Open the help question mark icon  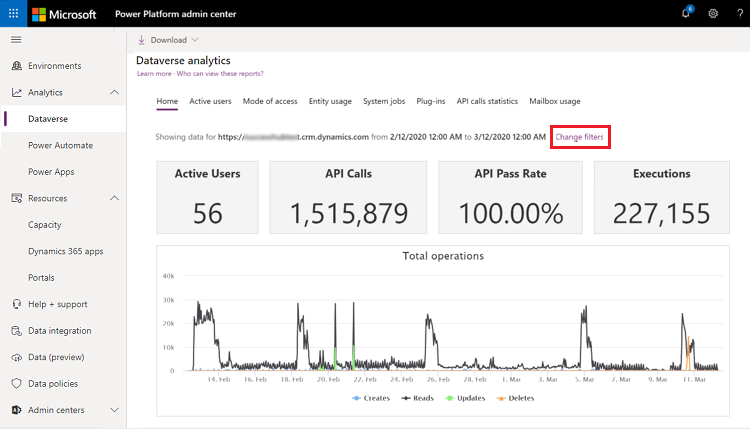[739, 13]
